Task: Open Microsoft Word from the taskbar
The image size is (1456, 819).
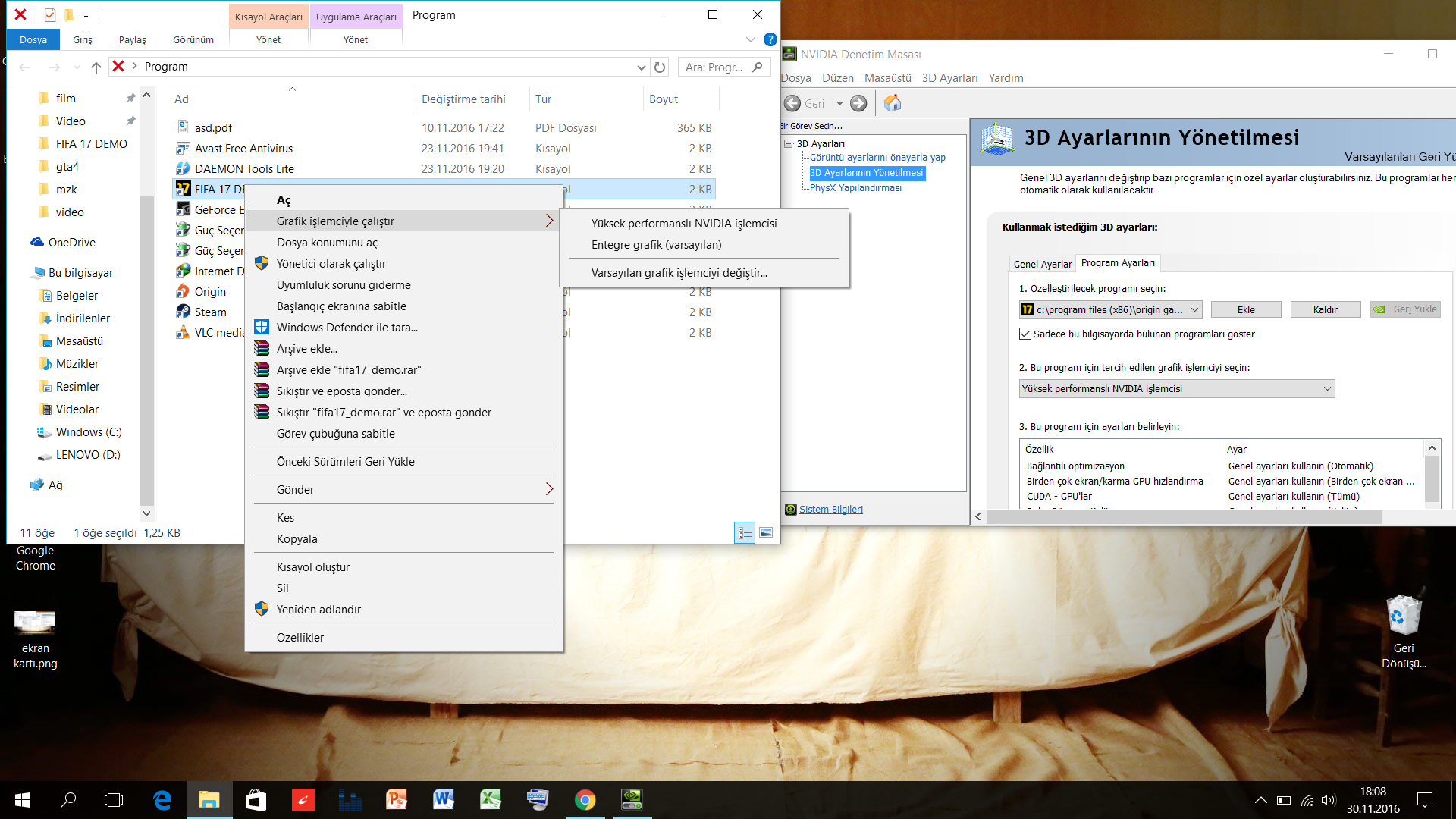Action: tap(444, 799)
